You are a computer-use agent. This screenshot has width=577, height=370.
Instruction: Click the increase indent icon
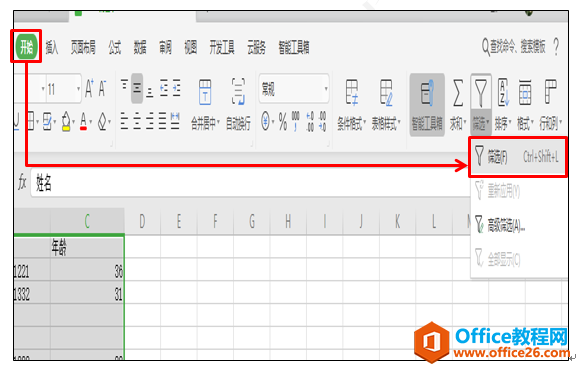pos(177,88)
